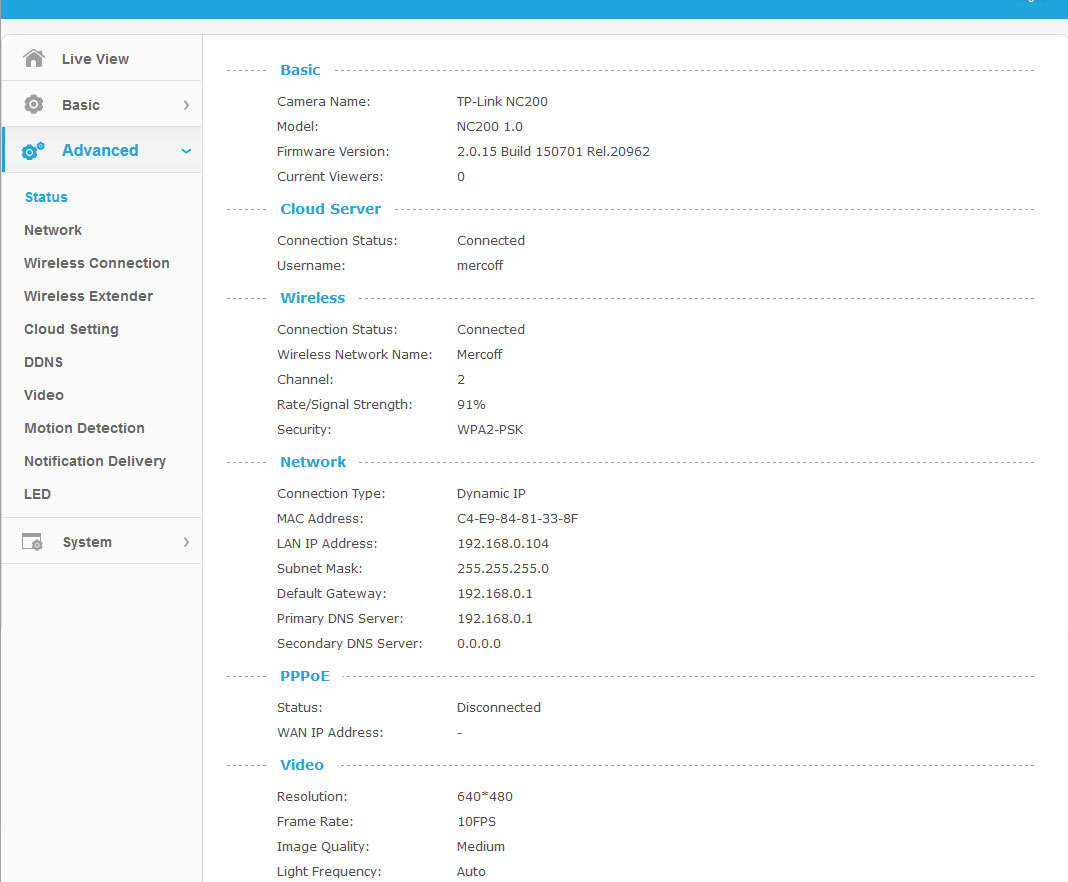Open the Network submenu item

53,230
